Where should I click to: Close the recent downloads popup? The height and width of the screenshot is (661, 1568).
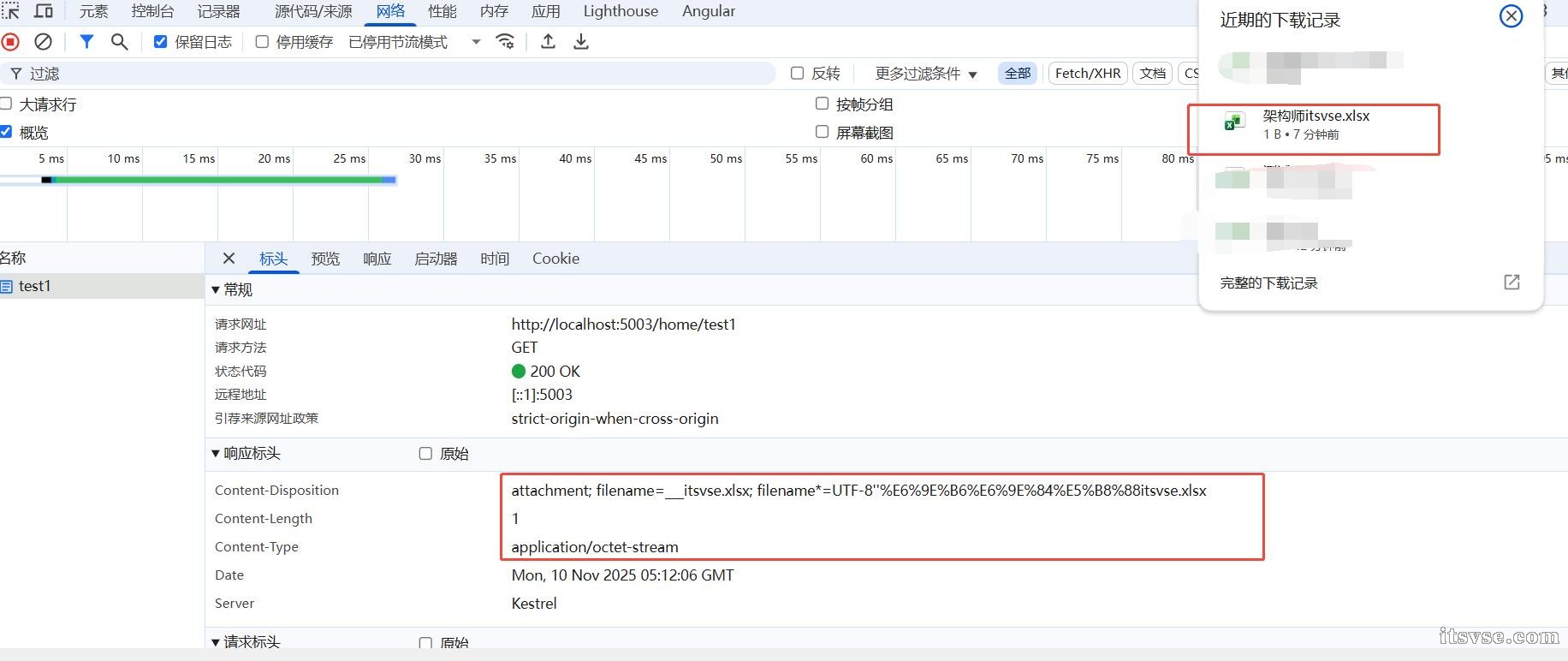pos(1512,16)
